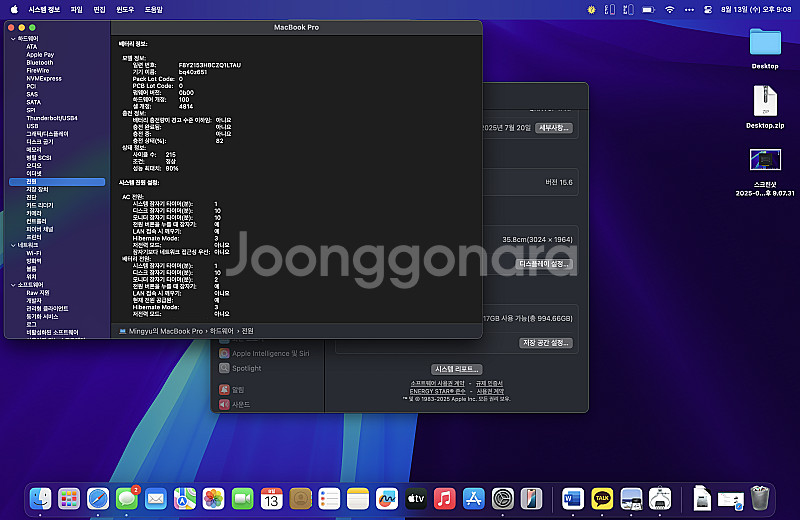The width and height of the screenshot is (800, 520).
Task: Collapse the 네트워크 section in sidebar
Action: 13,245
